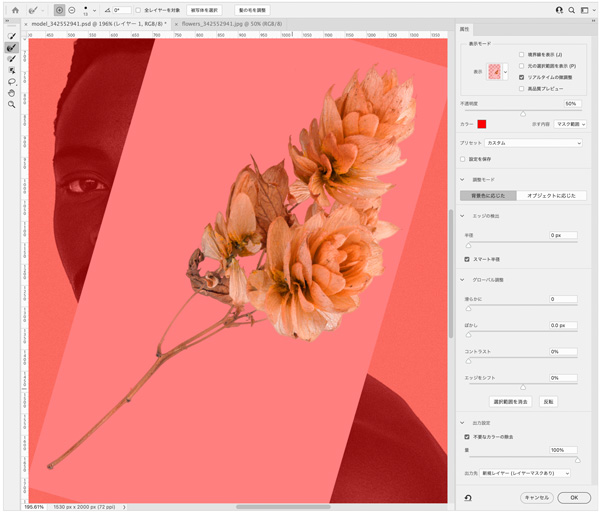Viewport: 600px width, 512px height.
Task: Enable 境界線を表示 (J) checkbox
Action: point(521,55)
